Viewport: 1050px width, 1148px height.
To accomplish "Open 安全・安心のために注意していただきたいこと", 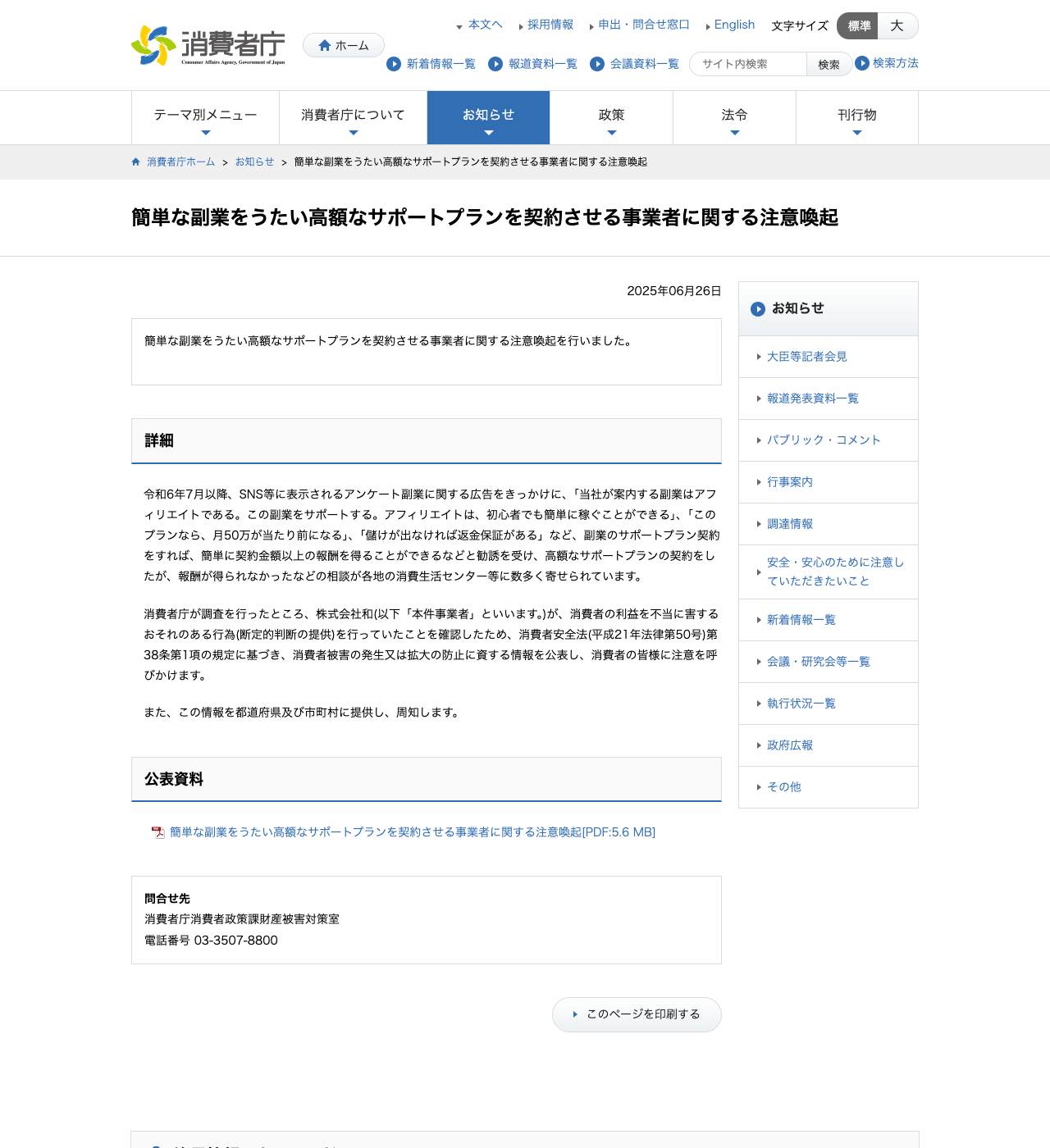I will tap(829, 572).
